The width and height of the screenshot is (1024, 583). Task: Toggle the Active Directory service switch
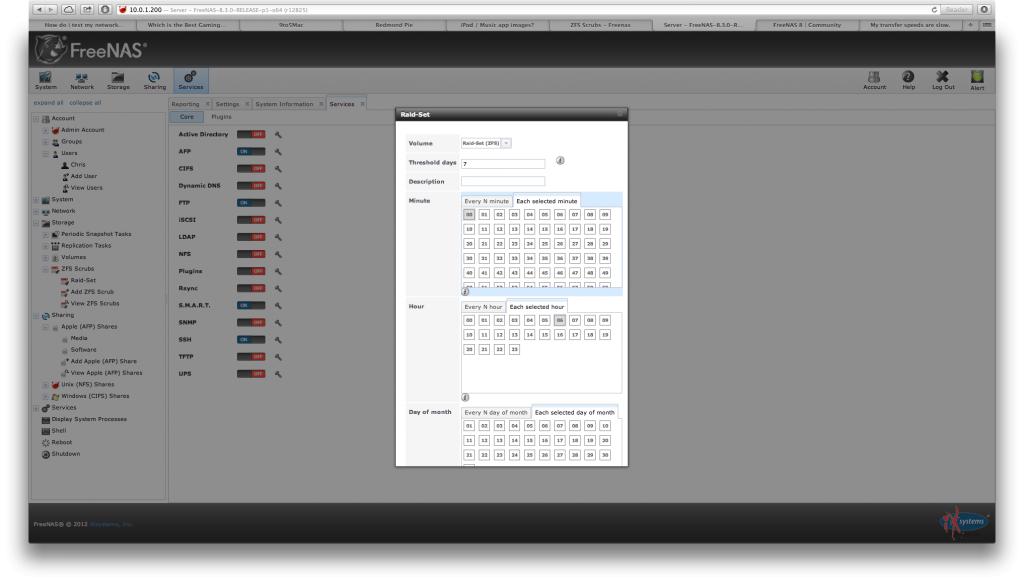point(251,134)
